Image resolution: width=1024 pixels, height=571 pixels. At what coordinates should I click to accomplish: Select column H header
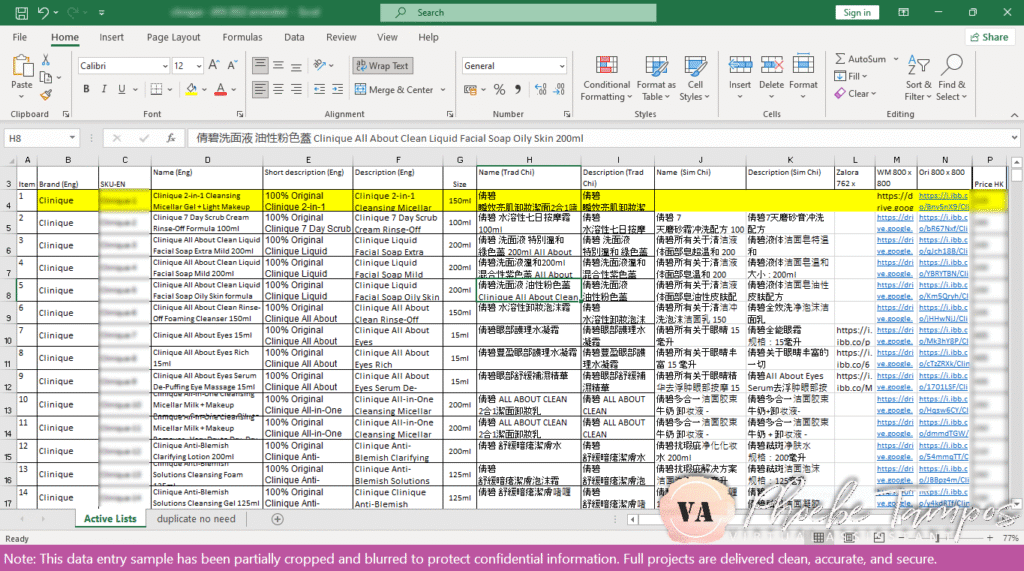click(529, 160)
